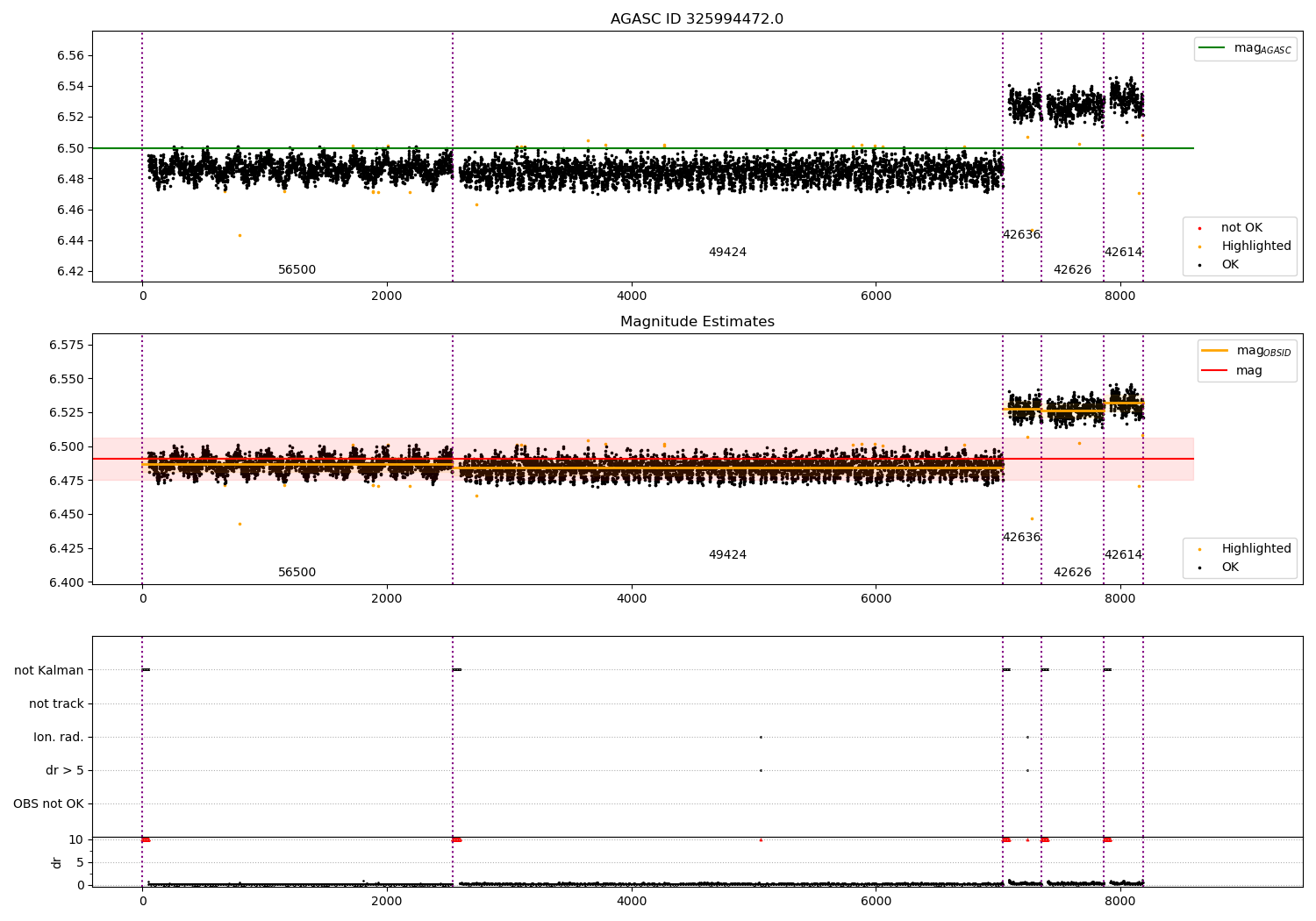Image resolution: width=1316 pixels, height=921 pixels.
Task: Click the green mag AGASC legend line
Action: coord(1212,47)
